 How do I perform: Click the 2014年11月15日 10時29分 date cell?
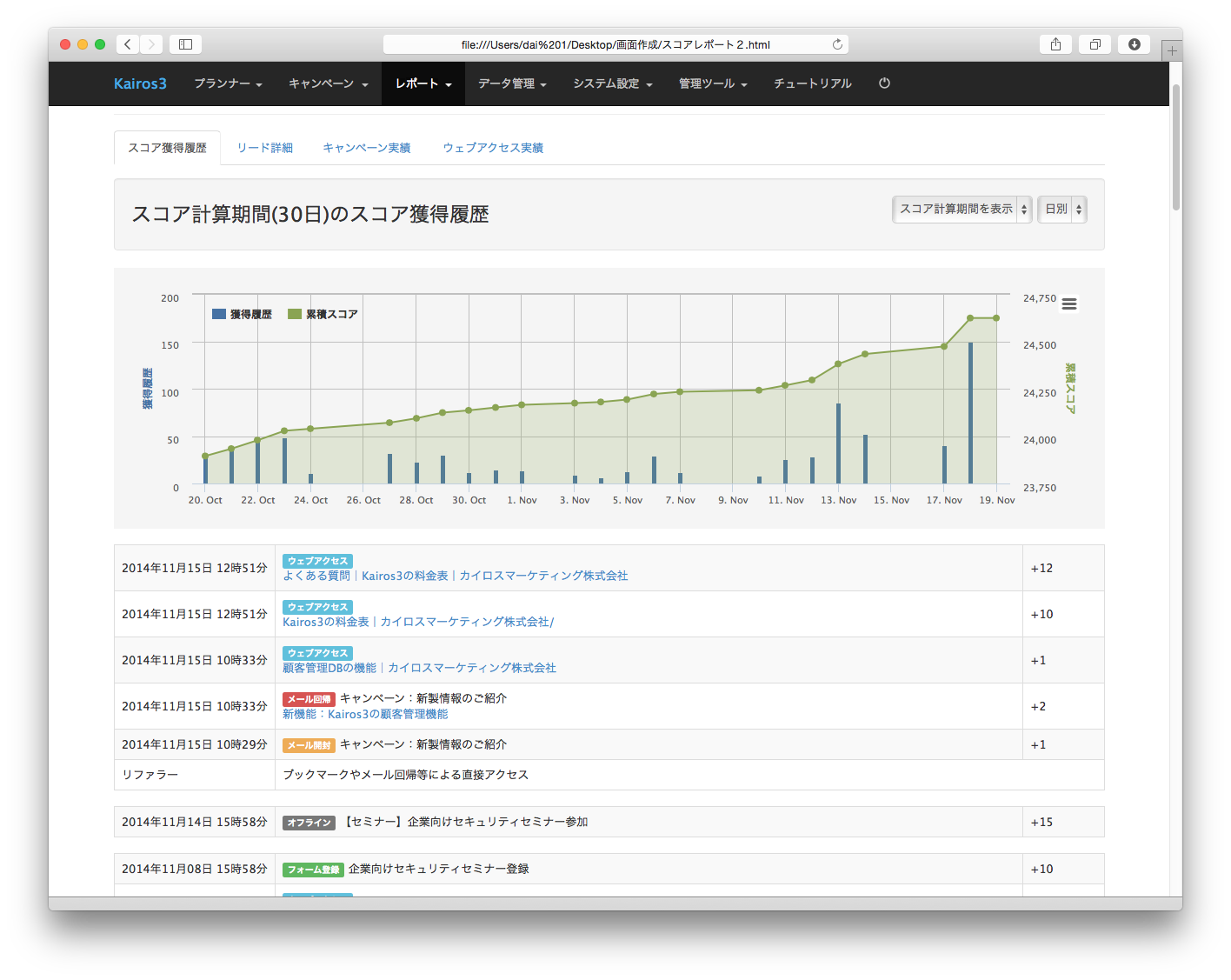coord(195,744)
